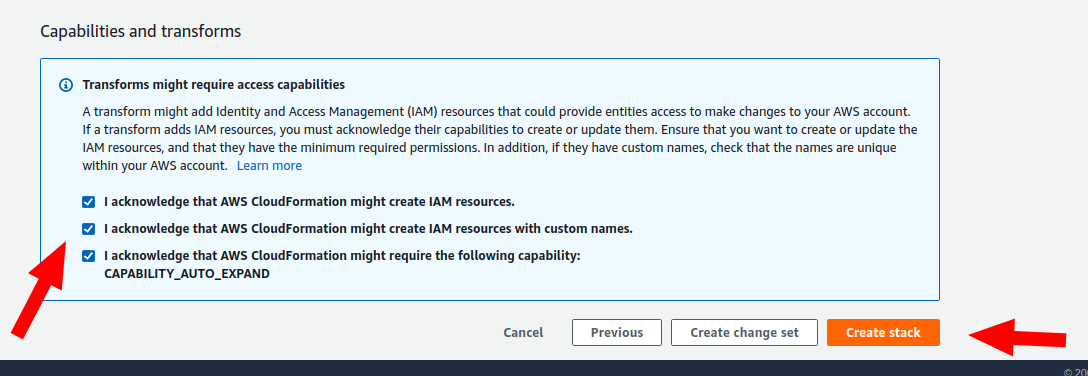Cancel the stack creation
Screen dimensions: 1088x376
pos(523,332)
